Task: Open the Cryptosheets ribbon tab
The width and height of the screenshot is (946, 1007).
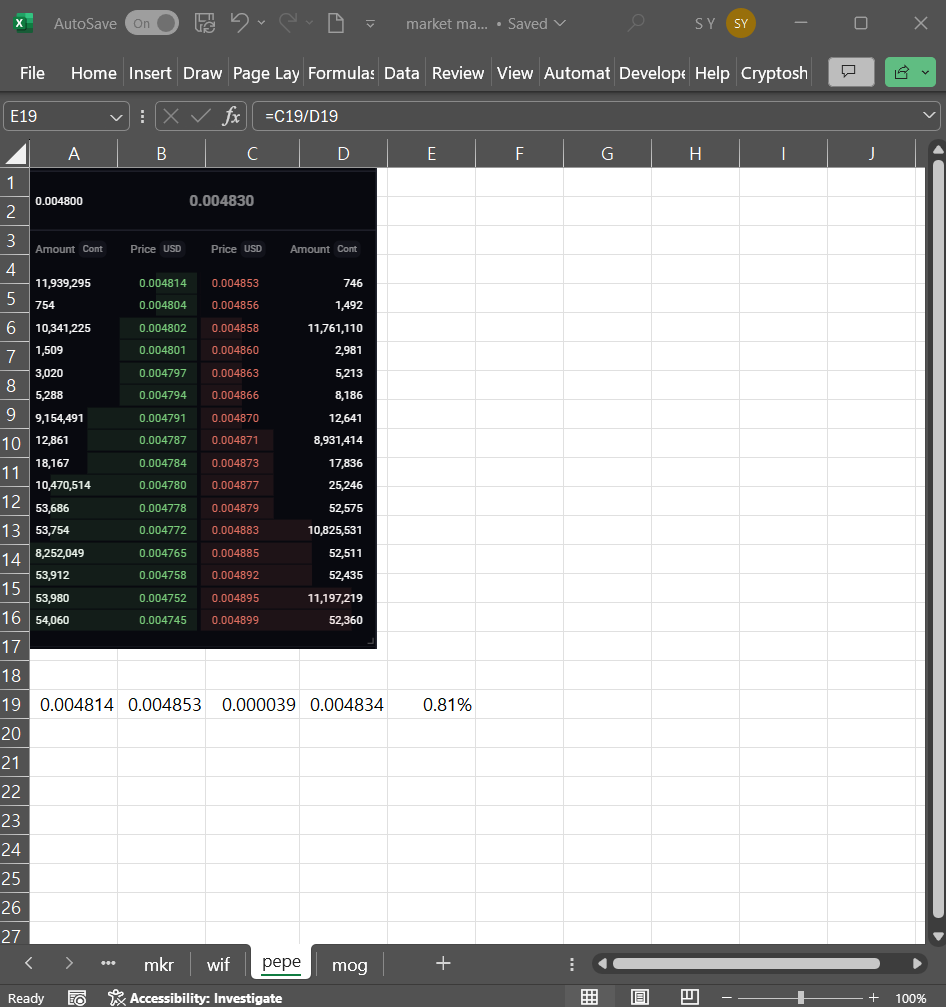Action: (x=774, y=73)
